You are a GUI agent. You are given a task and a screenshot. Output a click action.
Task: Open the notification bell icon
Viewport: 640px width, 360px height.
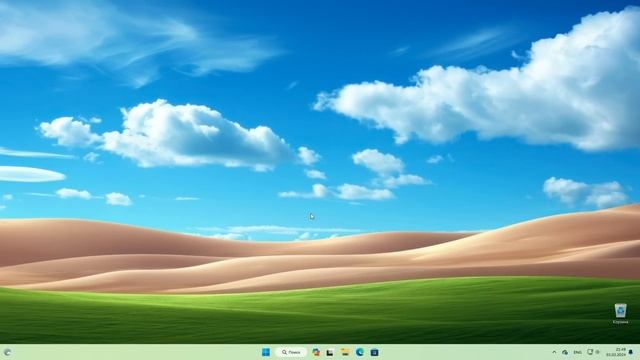tap(631, 352)
